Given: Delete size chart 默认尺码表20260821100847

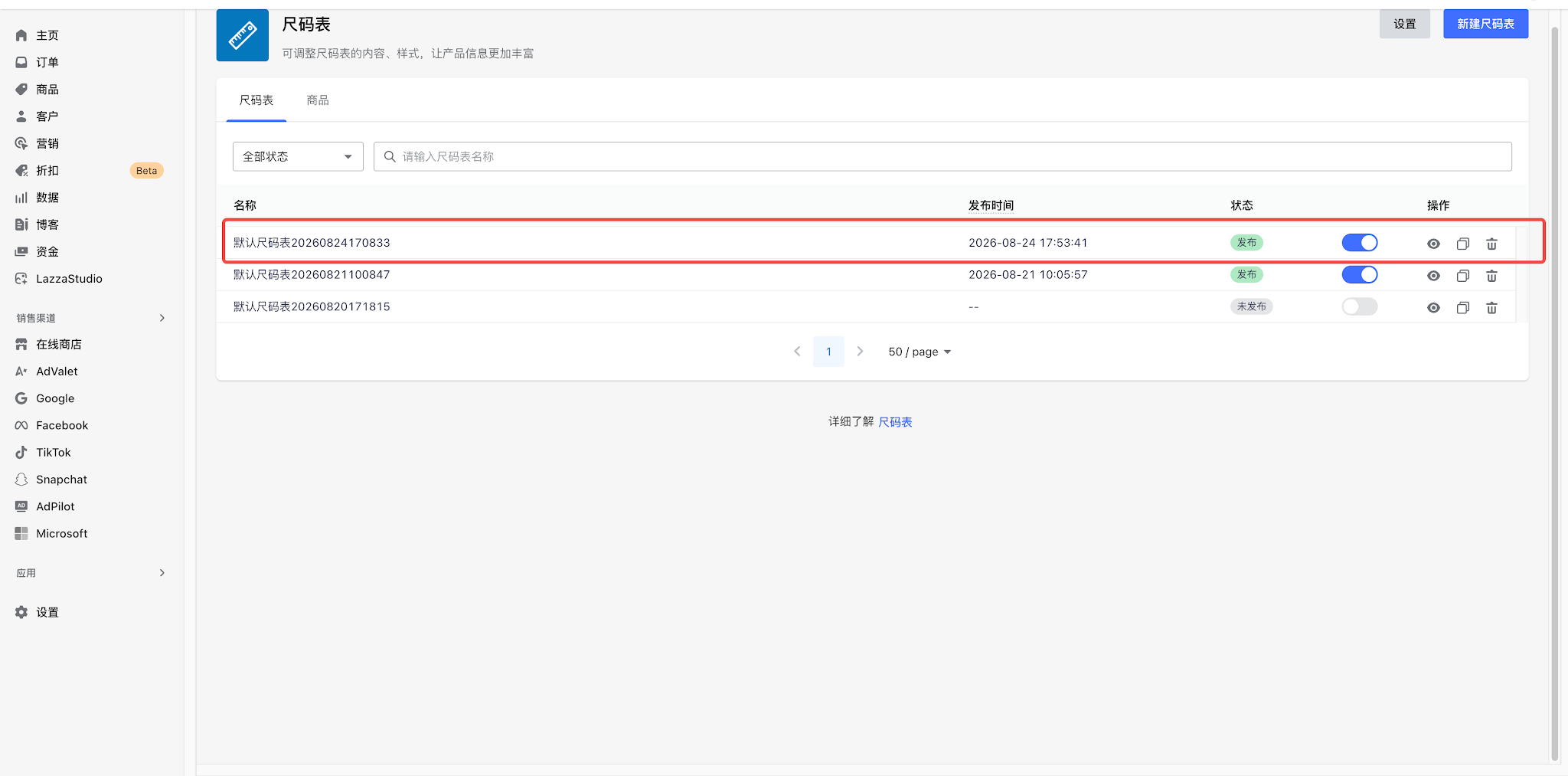Looking at the screenshot, I should pyautogui.click(x=1491, y=276).
